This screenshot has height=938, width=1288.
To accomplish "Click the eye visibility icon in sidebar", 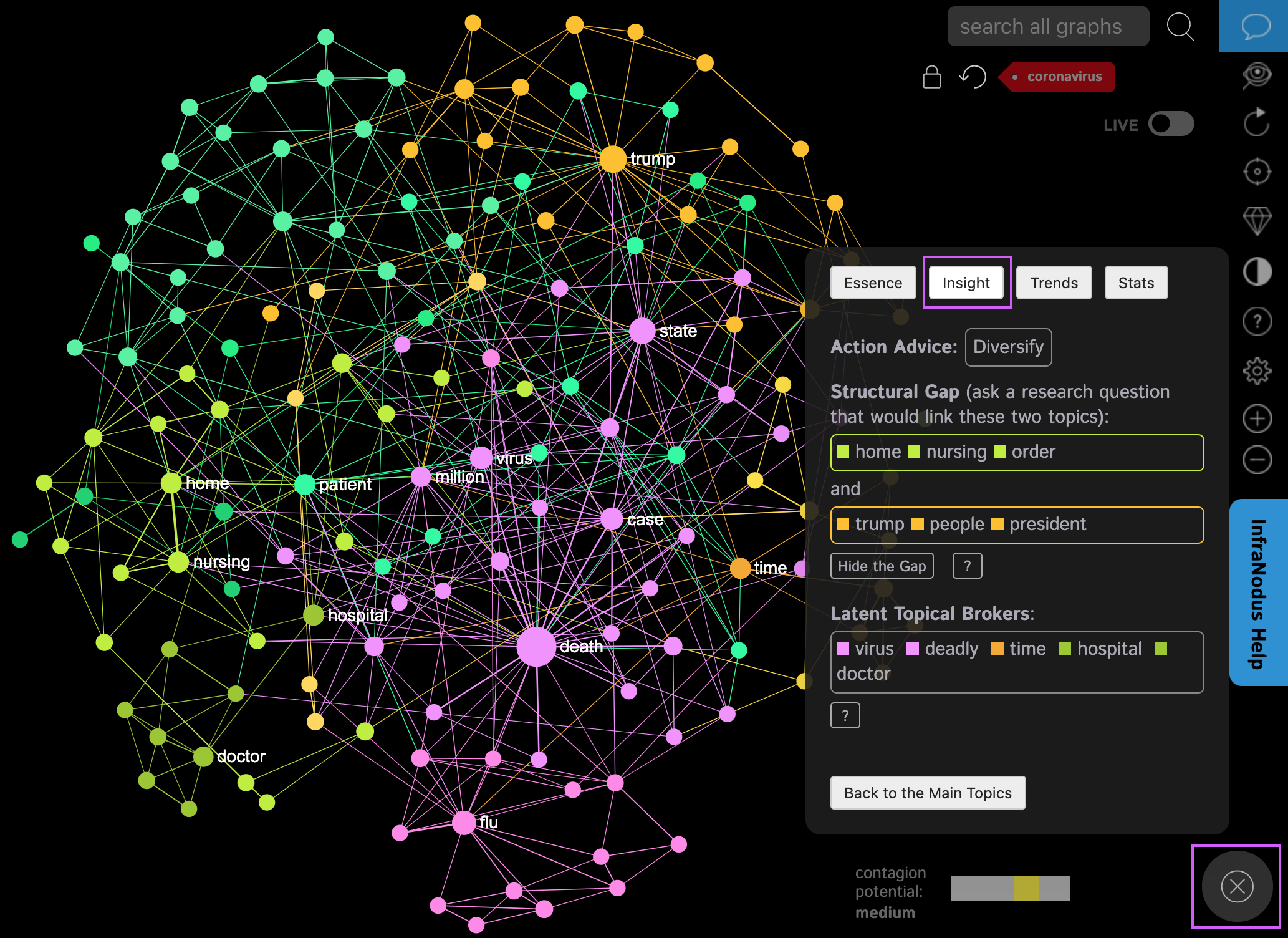I will pos(1257,76).
